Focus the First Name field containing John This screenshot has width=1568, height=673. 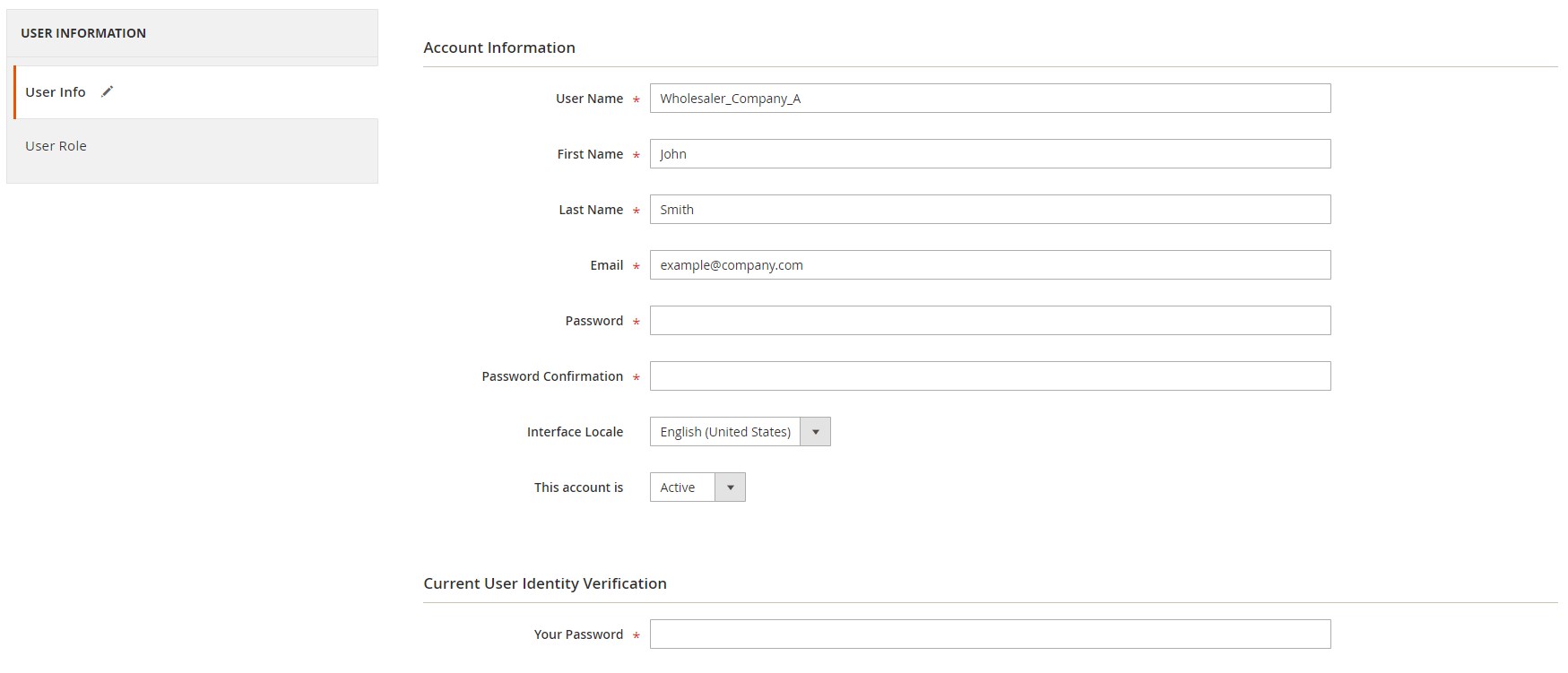(x=990, y=154)
